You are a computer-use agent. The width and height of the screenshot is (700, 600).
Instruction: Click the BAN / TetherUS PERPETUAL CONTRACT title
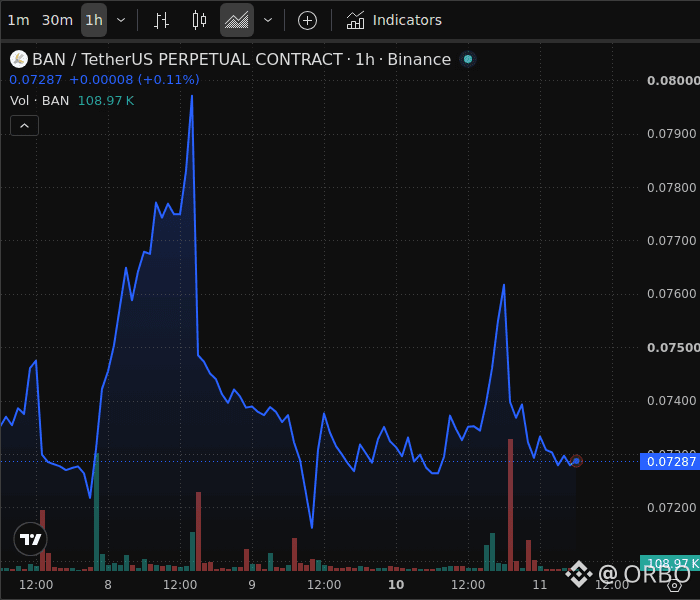[x=187, y=59]
